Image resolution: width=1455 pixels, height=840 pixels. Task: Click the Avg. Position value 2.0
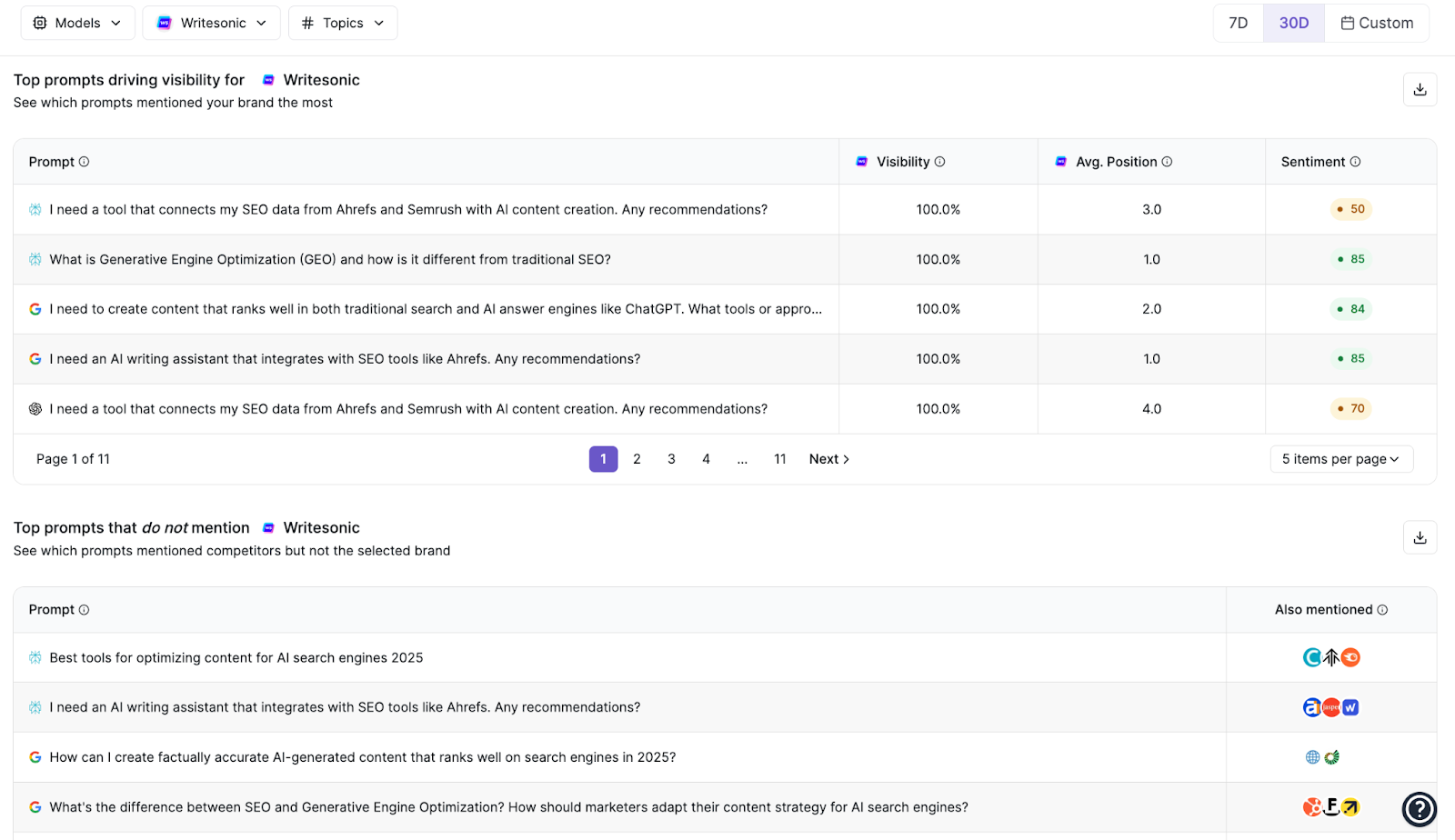(x=1151, y=309)
